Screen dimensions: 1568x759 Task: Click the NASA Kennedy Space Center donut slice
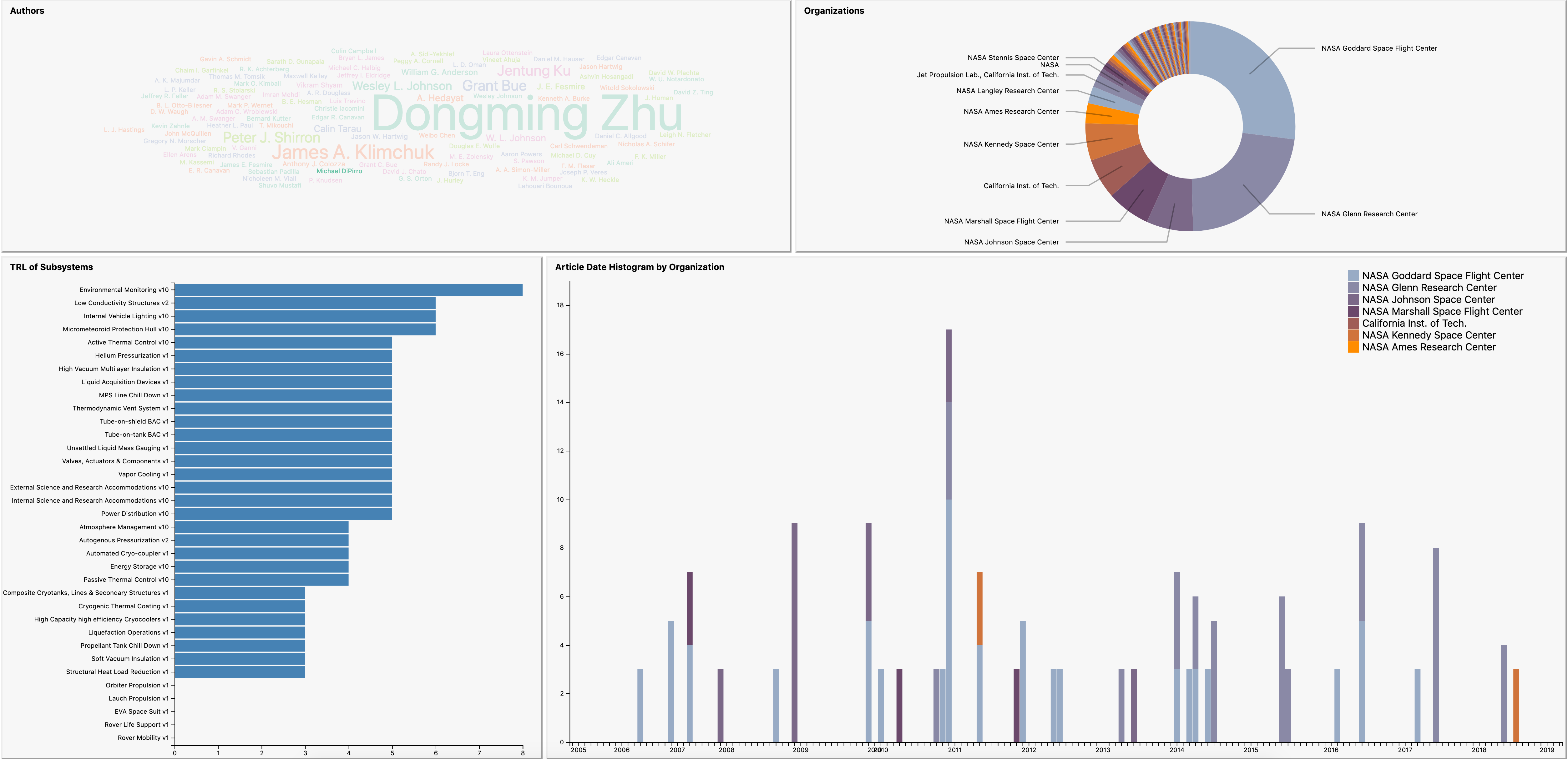click(1111, 139)
